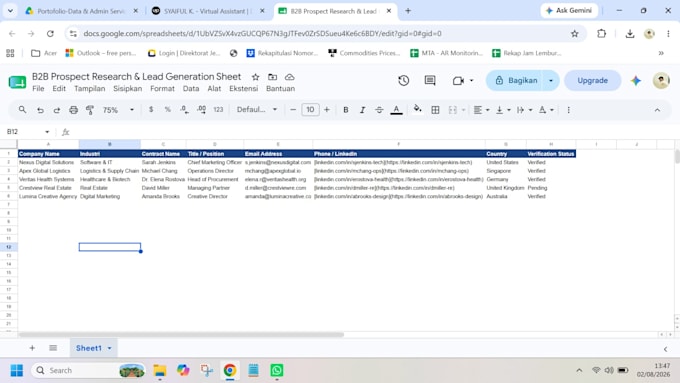Open the Edit menu
This screenshot has width=680, height=383.
point(59,88)
